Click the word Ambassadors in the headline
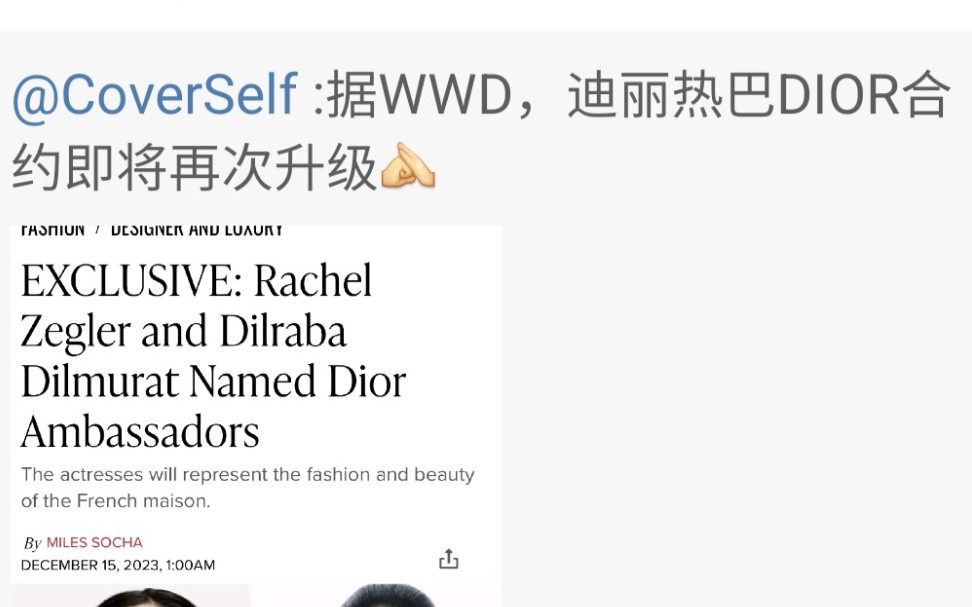Screen dimensions: 972x607 point(140,432)
